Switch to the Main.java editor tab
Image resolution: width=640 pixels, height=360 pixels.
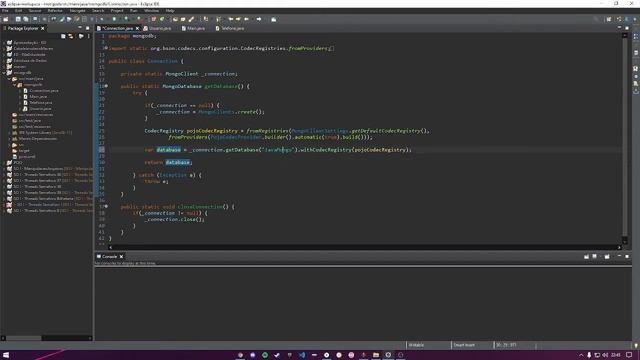[x=193, y=28]
